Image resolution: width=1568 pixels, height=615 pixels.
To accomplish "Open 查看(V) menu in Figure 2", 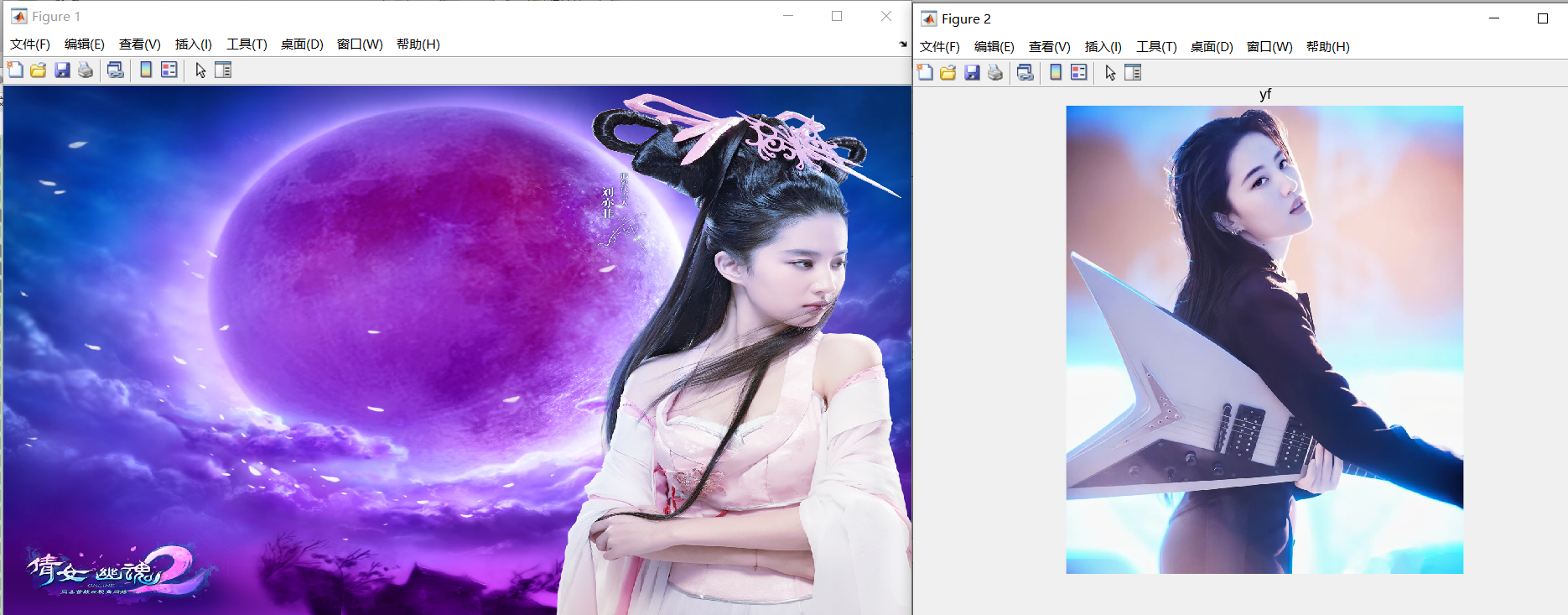I will click(1050, 47).
